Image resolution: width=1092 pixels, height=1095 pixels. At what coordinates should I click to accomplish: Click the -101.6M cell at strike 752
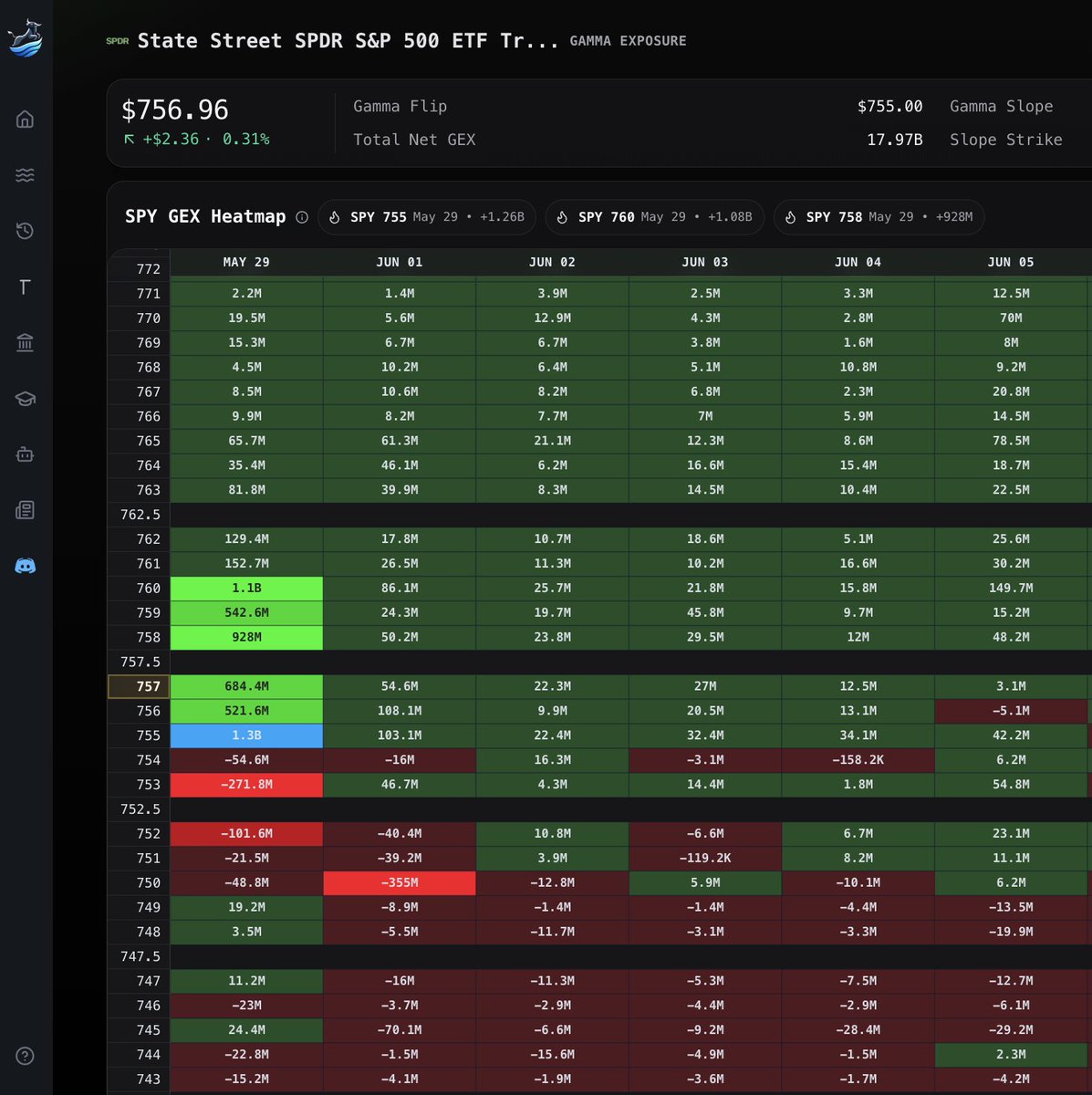(x=246, y=834)
